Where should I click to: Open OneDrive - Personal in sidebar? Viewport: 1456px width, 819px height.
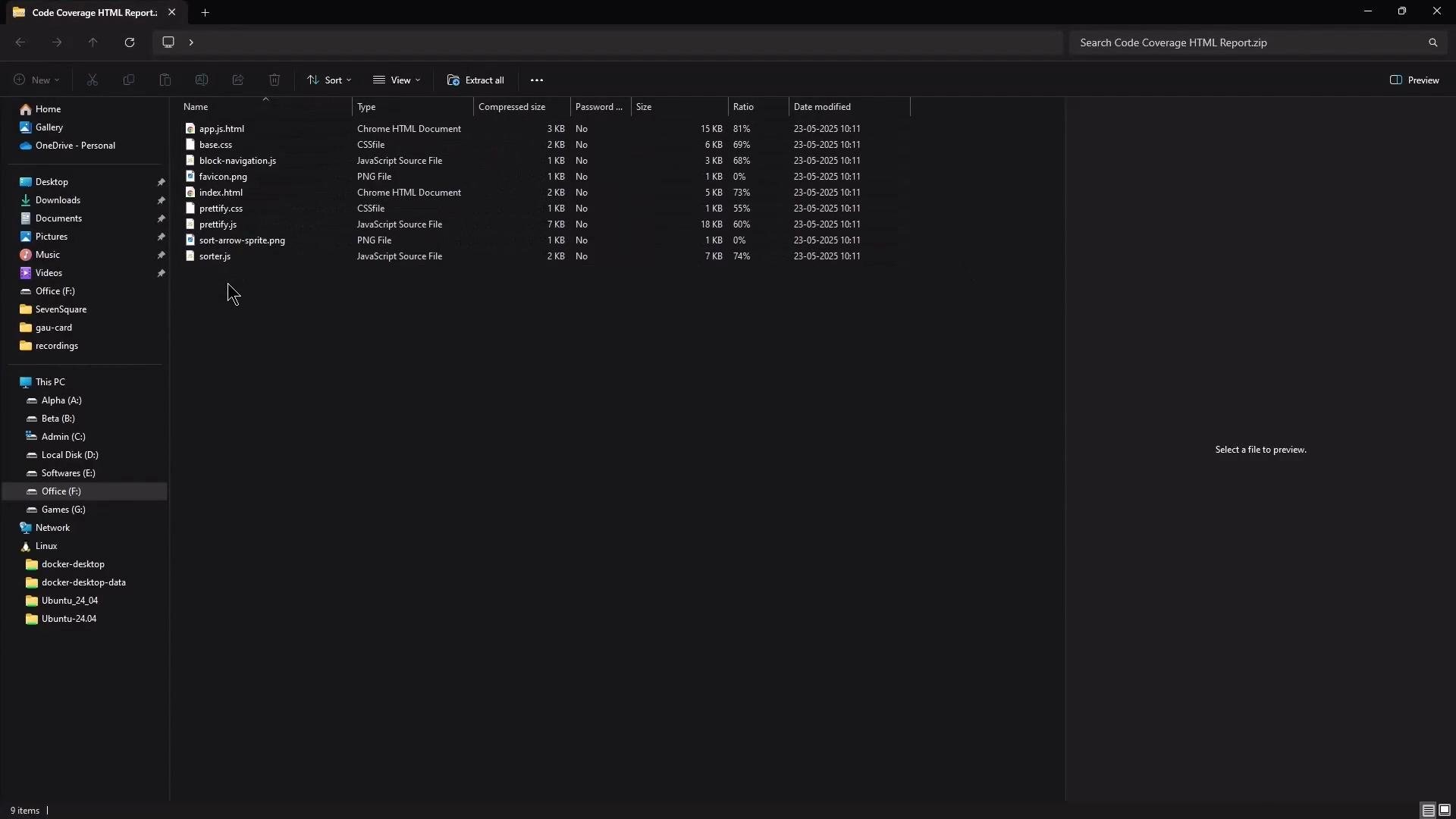[x=75, y=146]
